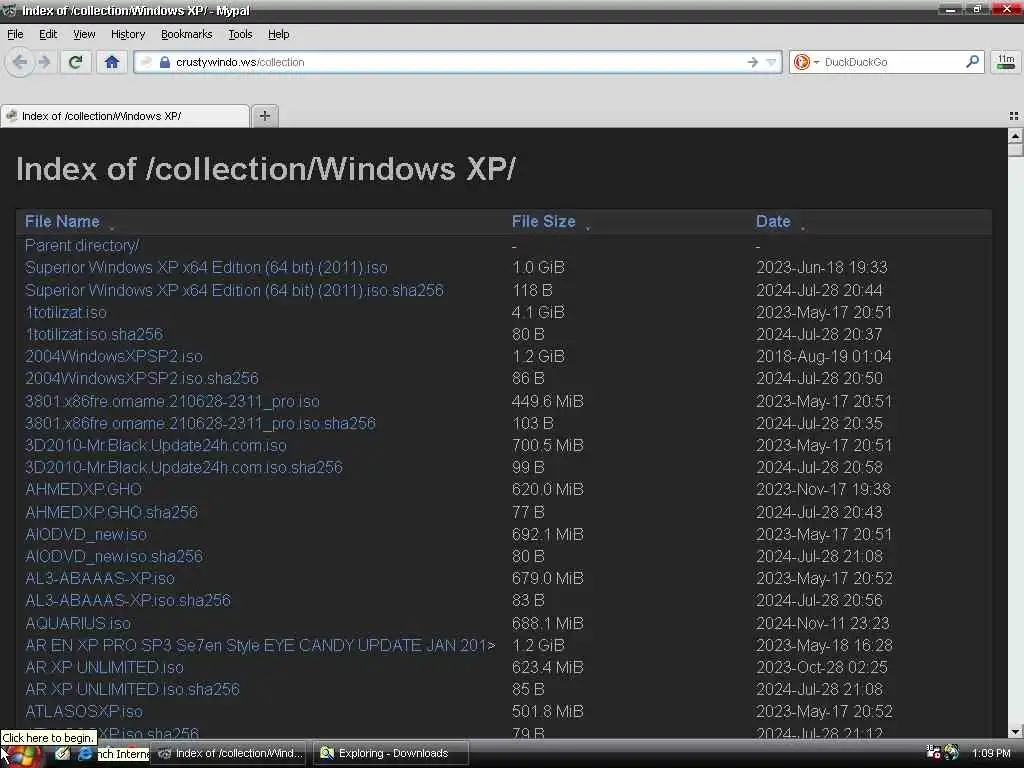Switch to the Index of /collection taskbar button
The image size is (1024, 768).
(x=231, y=753)
